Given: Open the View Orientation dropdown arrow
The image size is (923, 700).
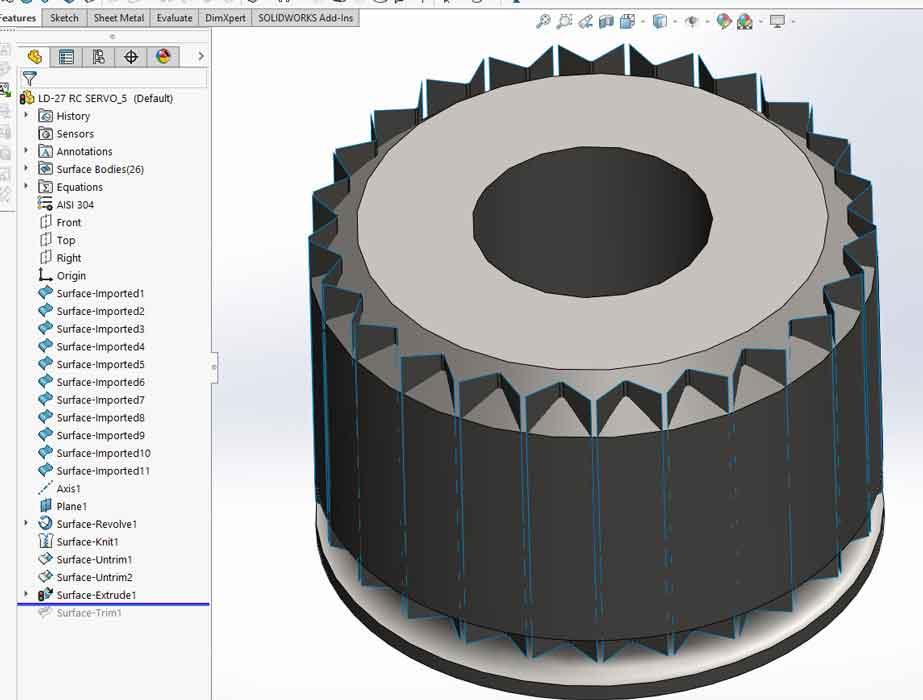Looking at the screenshot, I should click(x=643, y=22).
